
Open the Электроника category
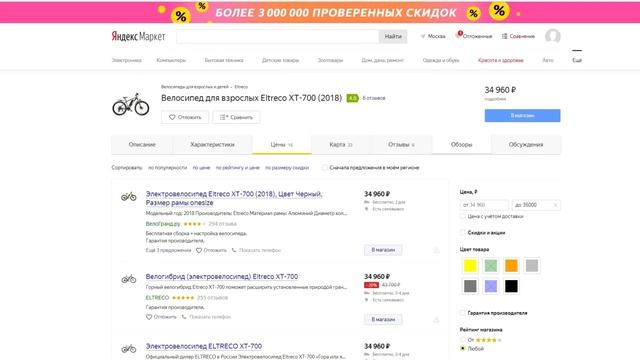pyautogui.click(x=127, y=60)
